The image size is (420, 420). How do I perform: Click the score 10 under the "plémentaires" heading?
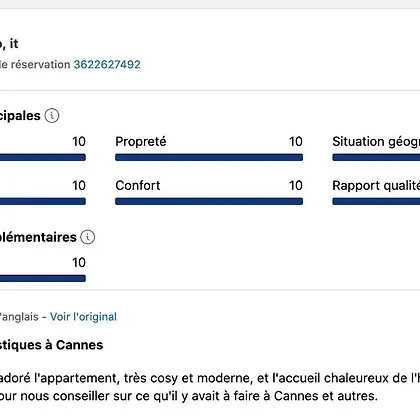pyautogui.click(x=79, y=262)
